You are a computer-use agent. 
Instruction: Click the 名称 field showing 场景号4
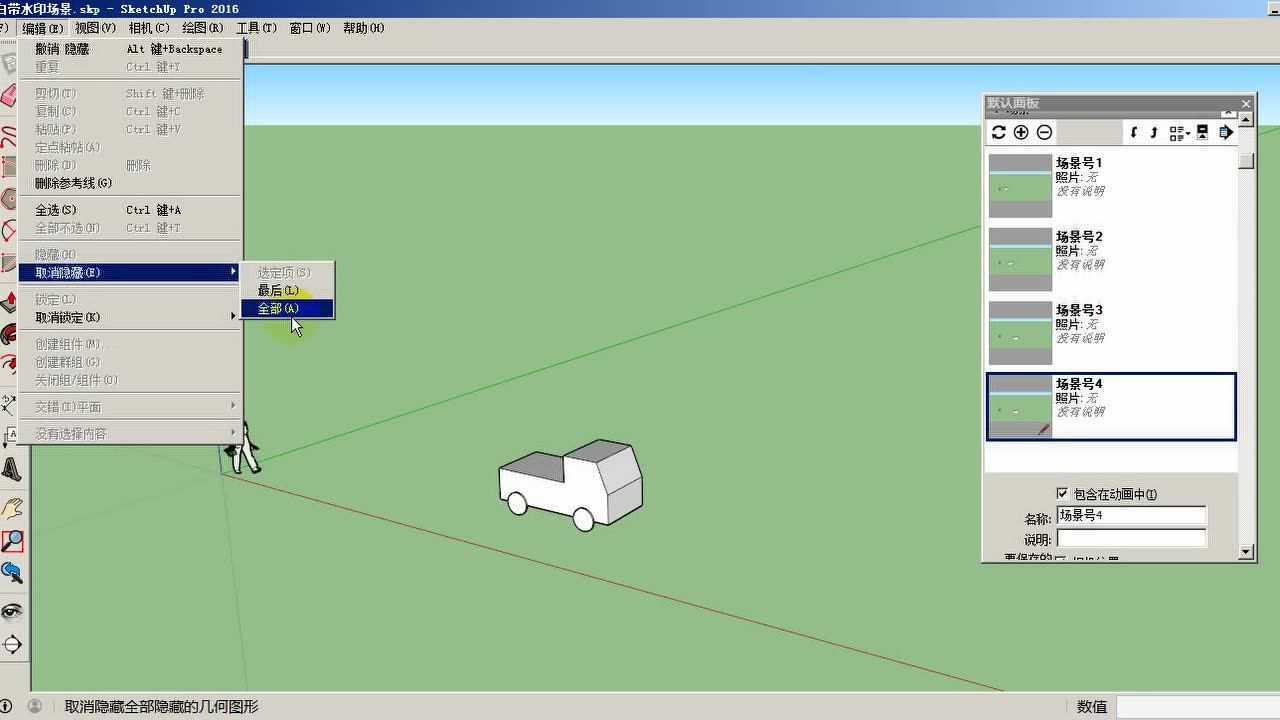[1131, 516]
